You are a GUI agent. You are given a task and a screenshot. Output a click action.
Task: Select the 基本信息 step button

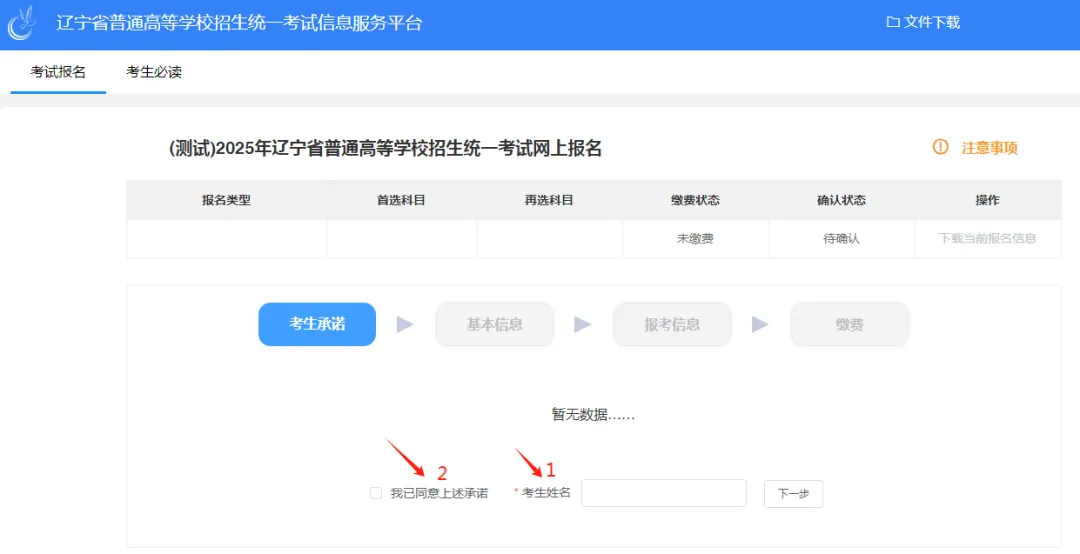point(495,324)
